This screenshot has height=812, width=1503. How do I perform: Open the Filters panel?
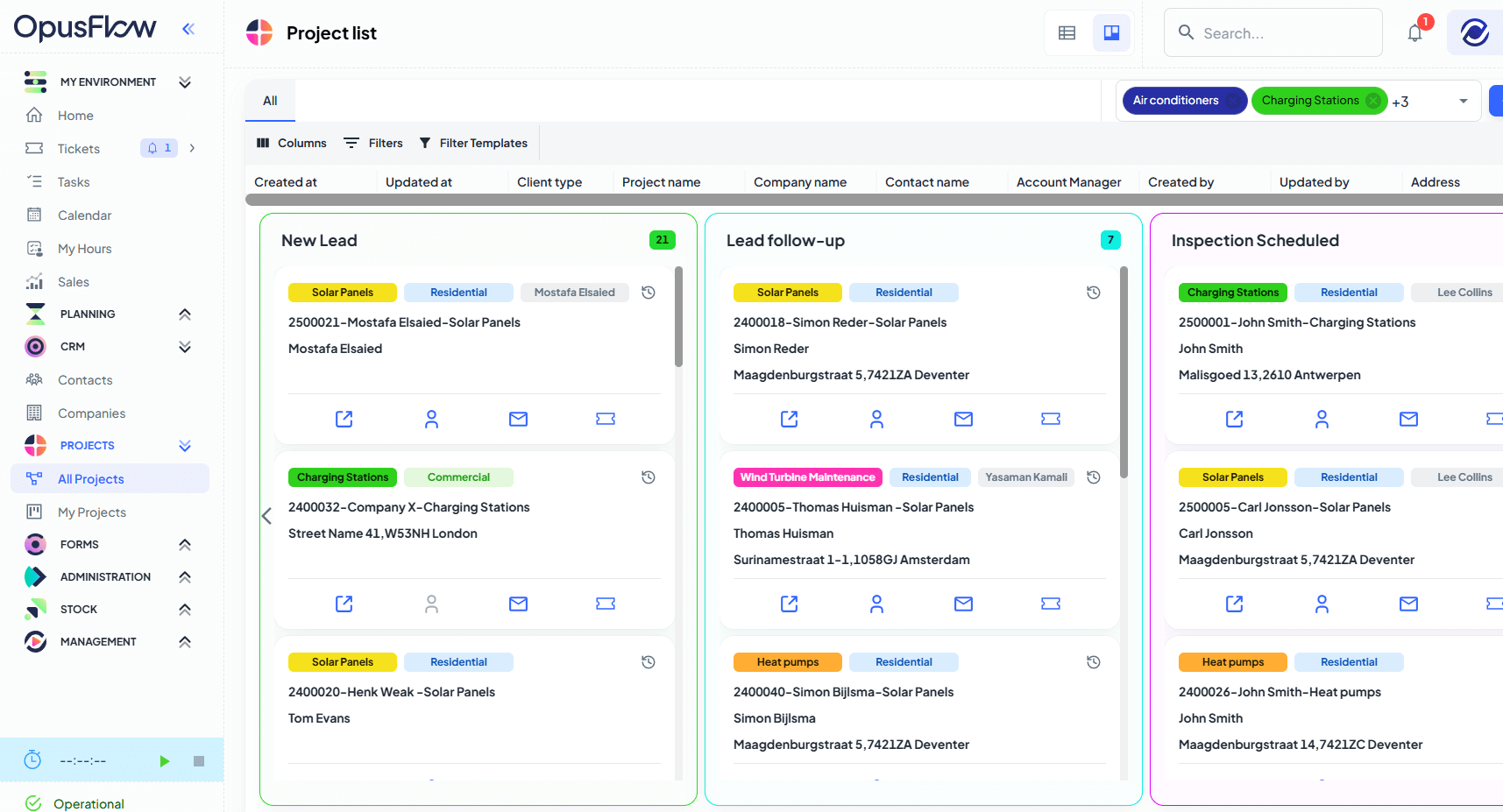click(373, 143)
